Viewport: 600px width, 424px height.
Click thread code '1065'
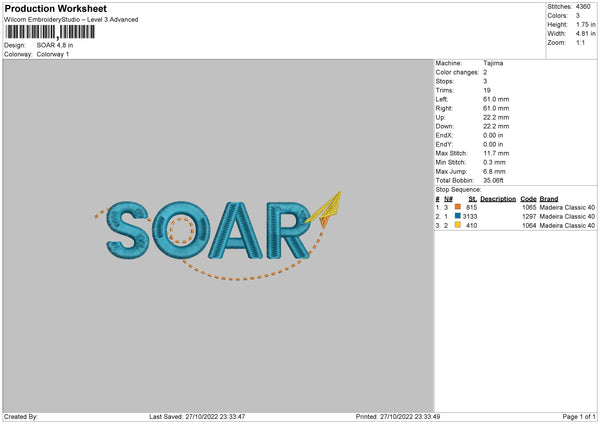tap(529, 207)
